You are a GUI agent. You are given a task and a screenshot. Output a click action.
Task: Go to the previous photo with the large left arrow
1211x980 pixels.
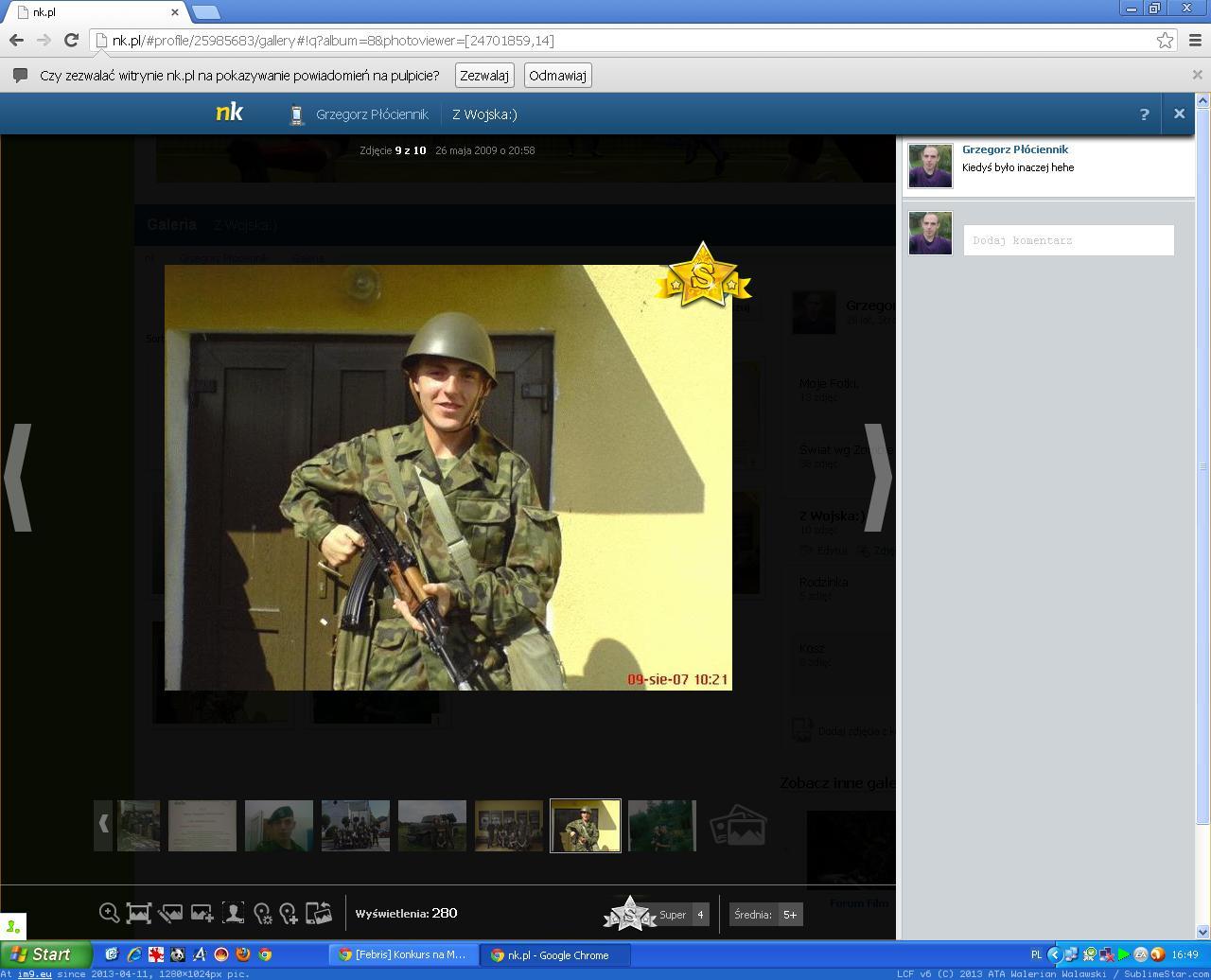pos(19,477)
